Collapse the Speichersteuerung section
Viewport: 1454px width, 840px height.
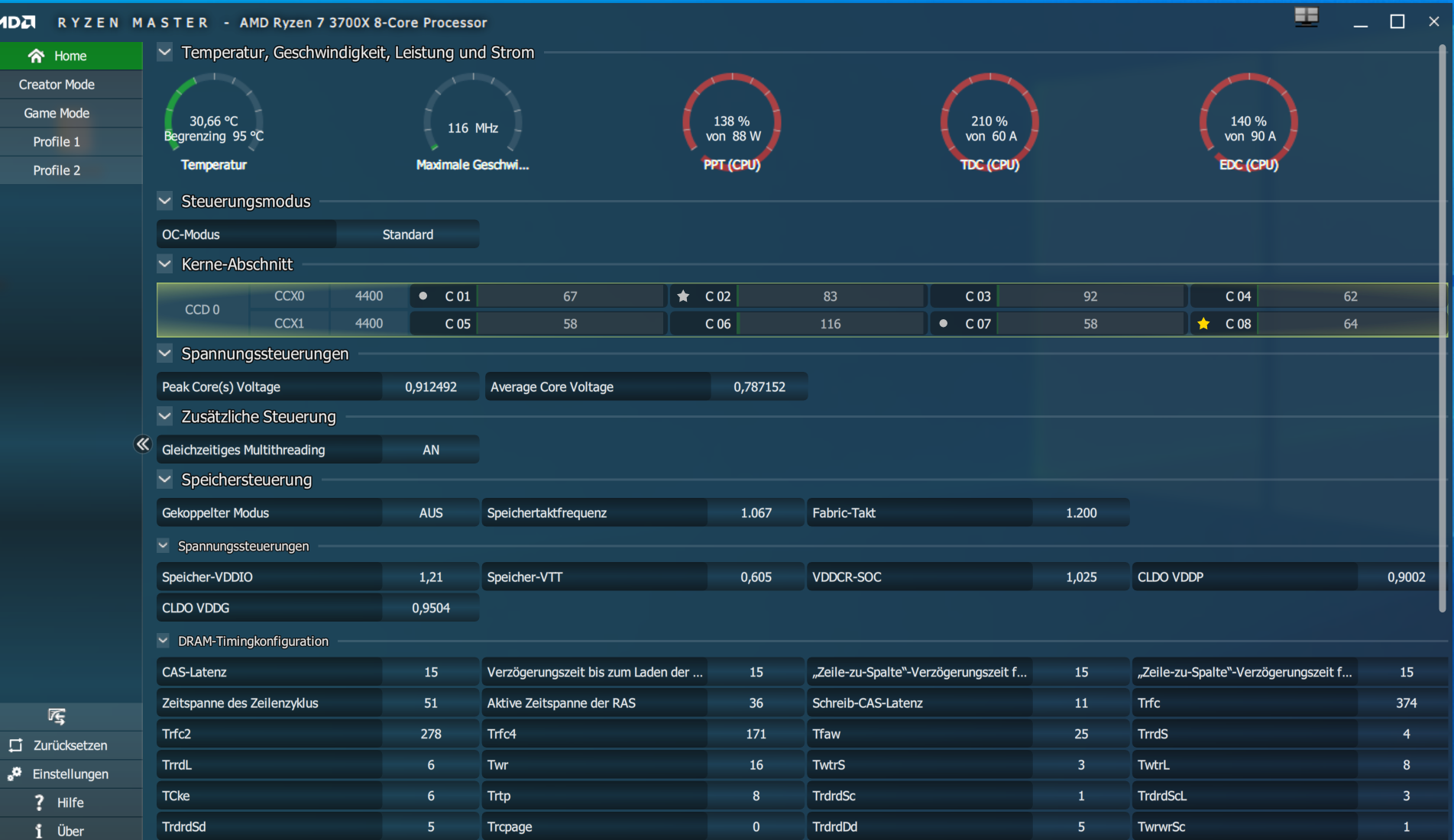(164, 480)
